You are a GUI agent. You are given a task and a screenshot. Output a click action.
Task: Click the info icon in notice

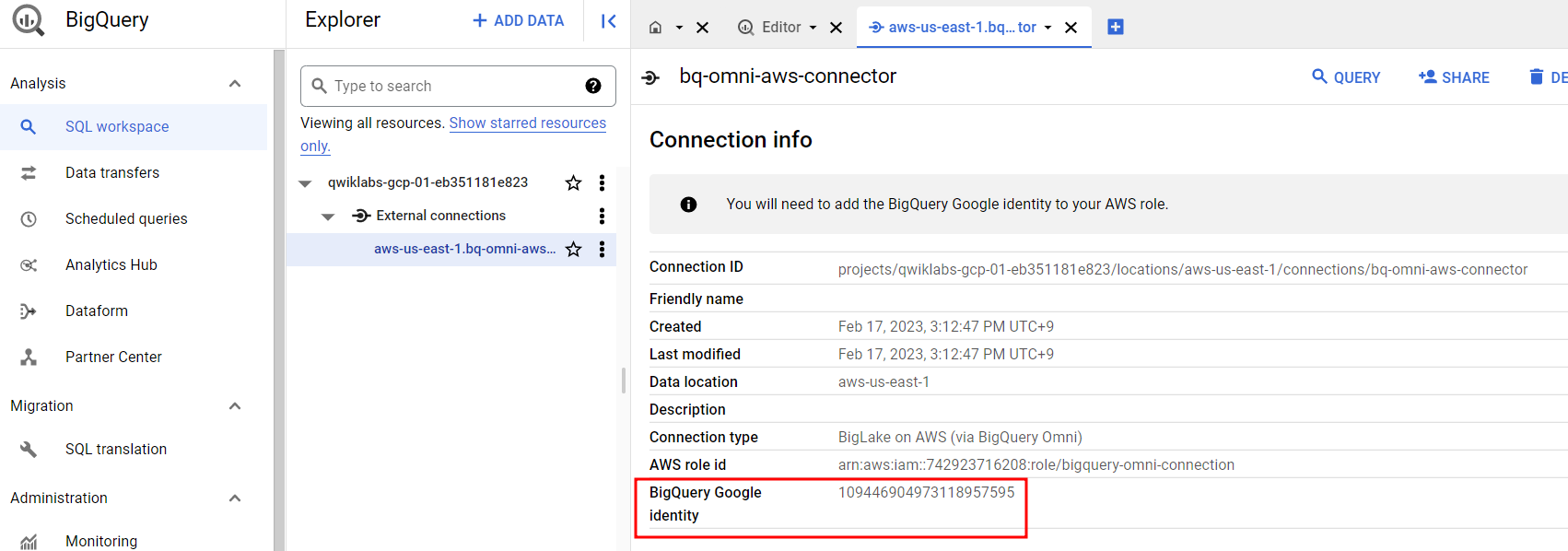point(688,205)
